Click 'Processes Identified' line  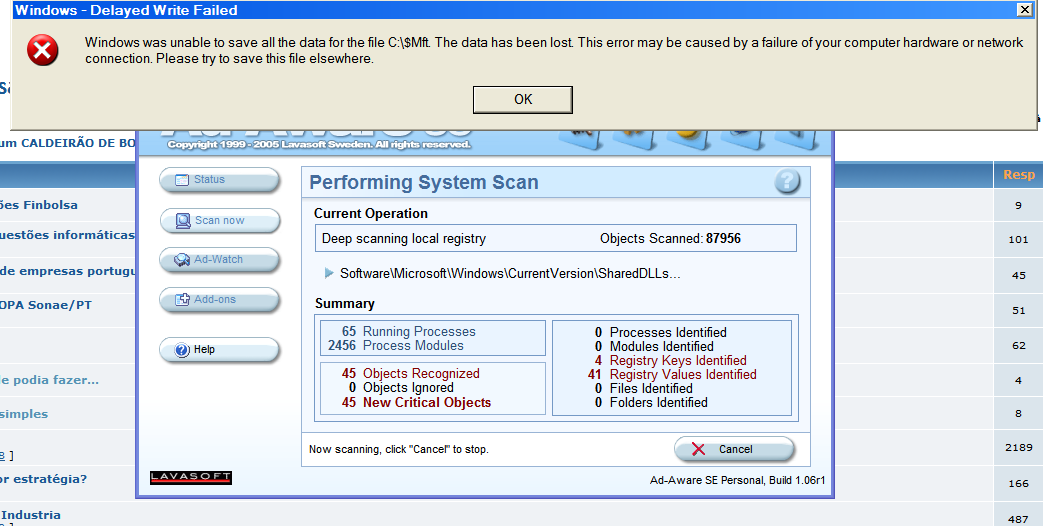(x=661, y=332)
